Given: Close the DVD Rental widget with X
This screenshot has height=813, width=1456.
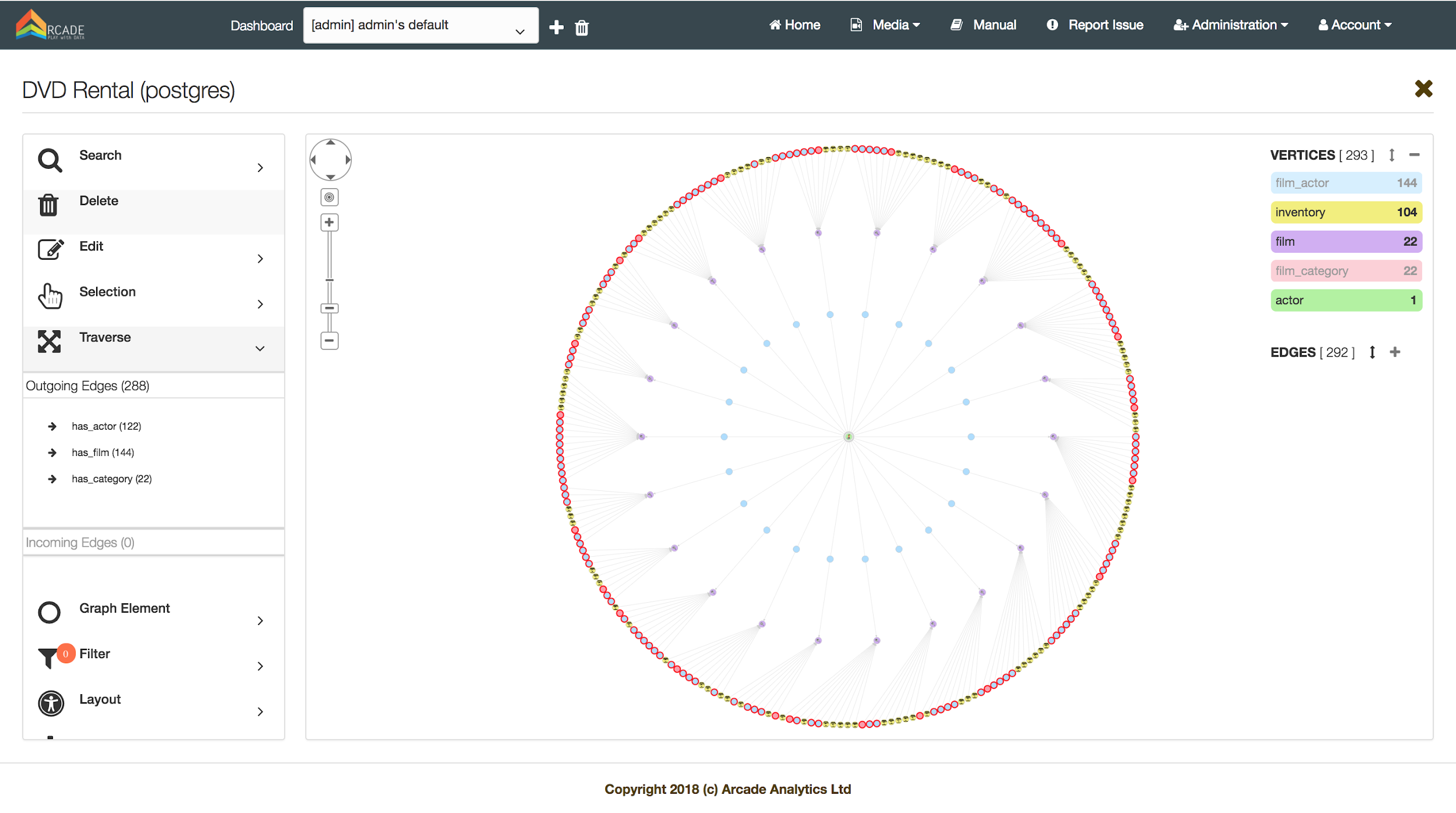Looking at the screenshot, I should click(x=1423, y=89).
